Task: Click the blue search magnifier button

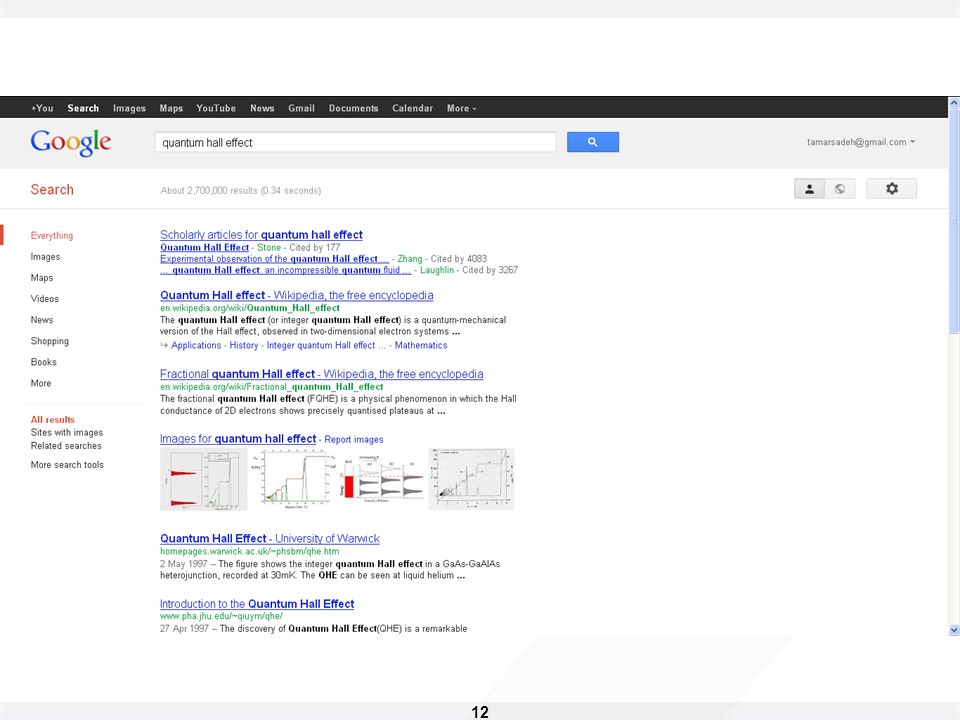Action: coord(592,142)
